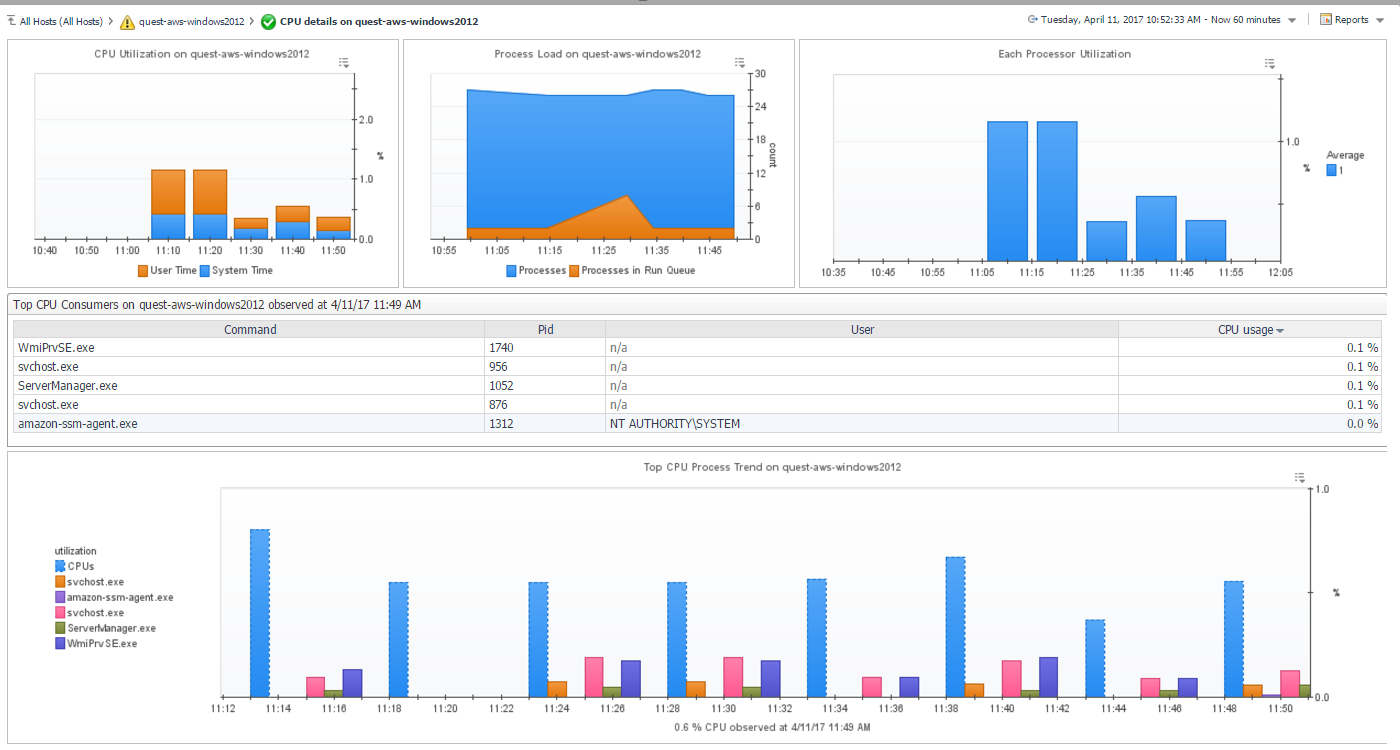The width and height of the screenshot is (1400, 750).
Task: Click the All Hosts breadcrumb tree icon
Action: tap(11, 21)
